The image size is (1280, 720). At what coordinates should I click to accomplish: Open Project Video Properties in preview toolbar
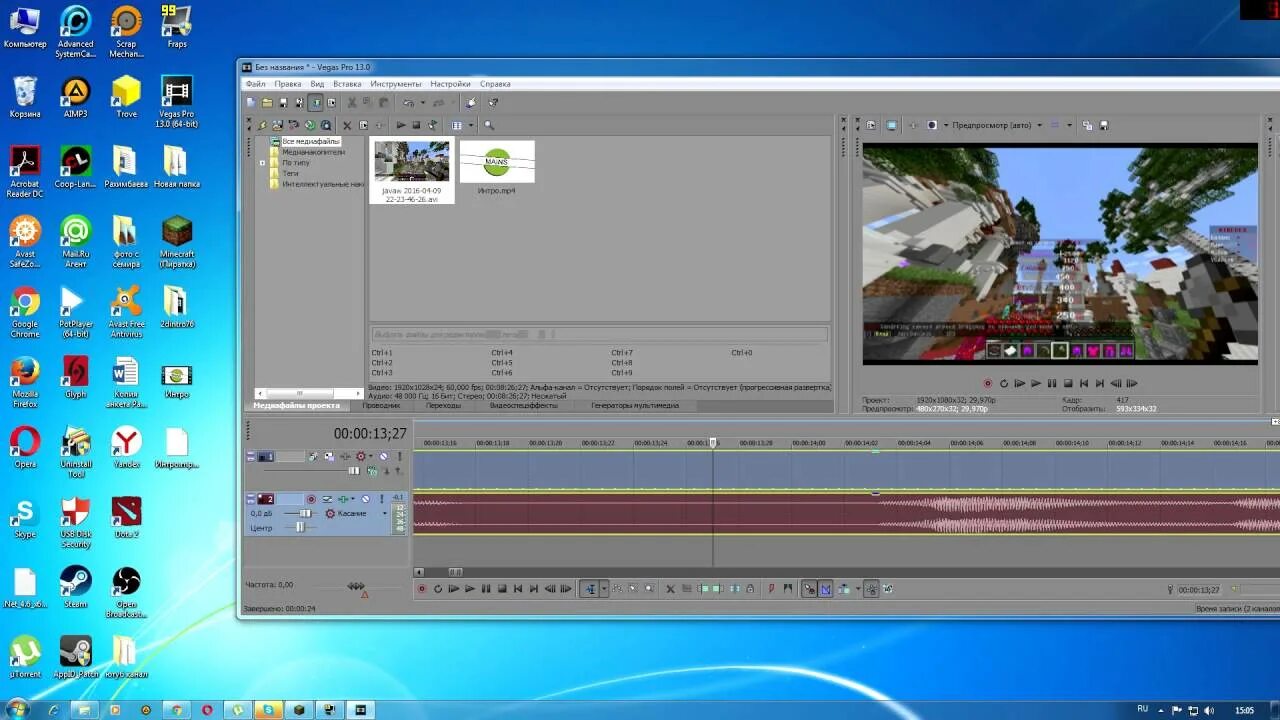point(871,125)
